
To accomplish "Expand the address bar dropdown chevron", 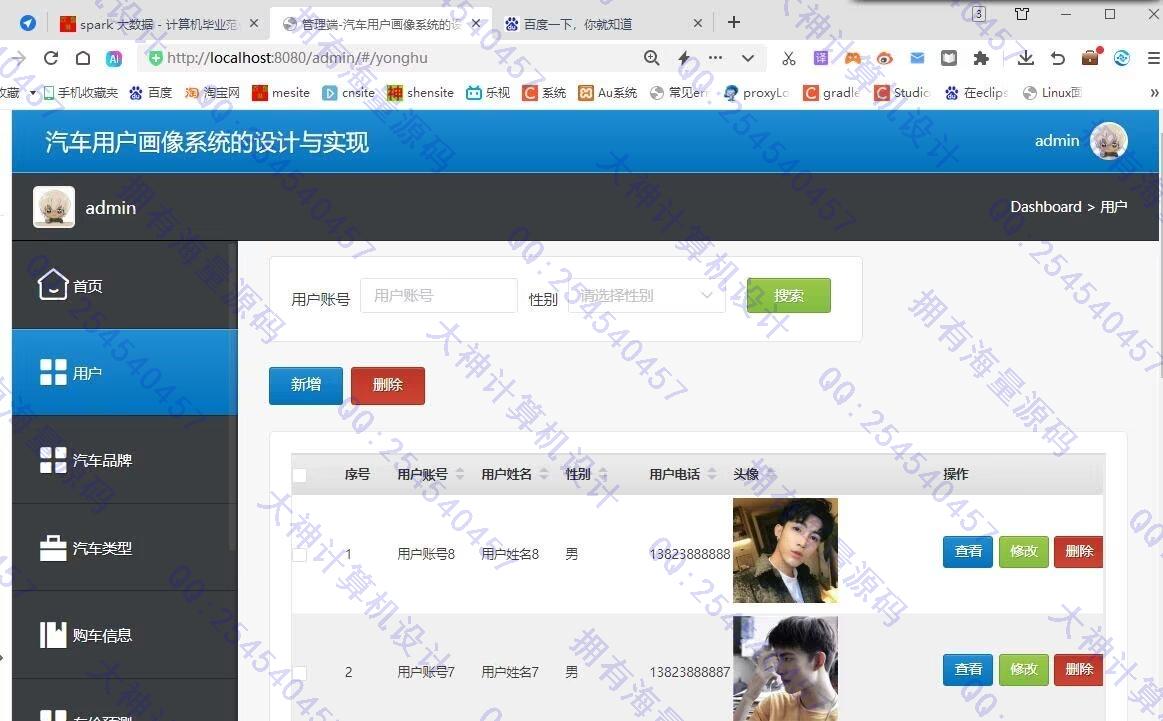I will (748, 58).
